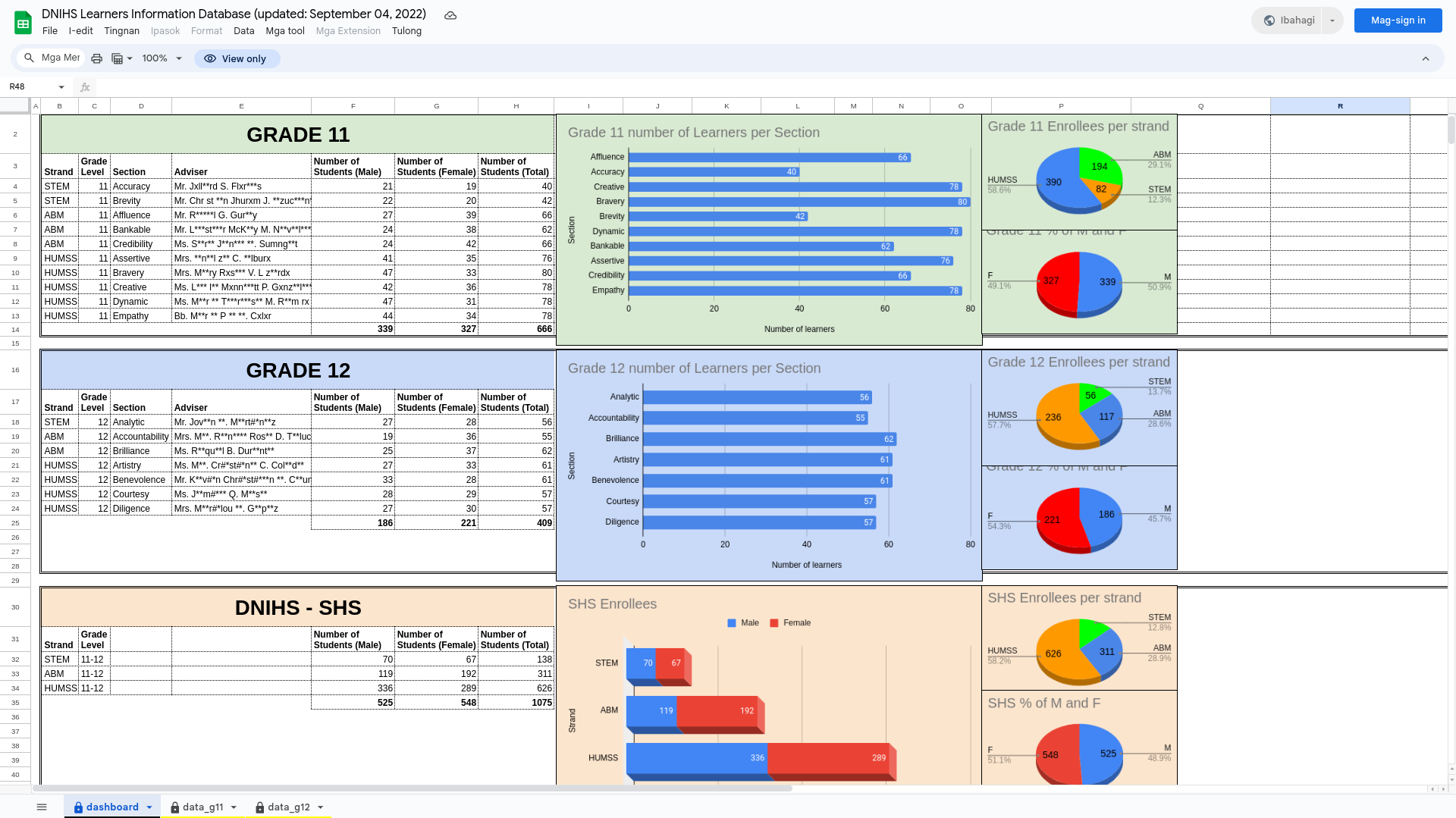Click the Google Sheets logo to go home
This screenshot has height=818, width=1456.
point(23,21)
